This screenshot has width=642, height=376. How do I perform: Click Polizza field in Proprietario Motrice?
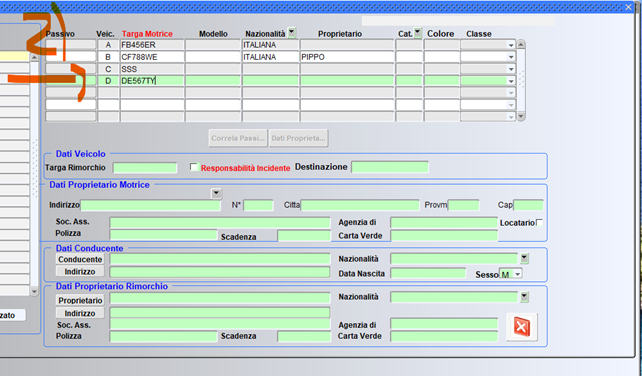point(163,235)
